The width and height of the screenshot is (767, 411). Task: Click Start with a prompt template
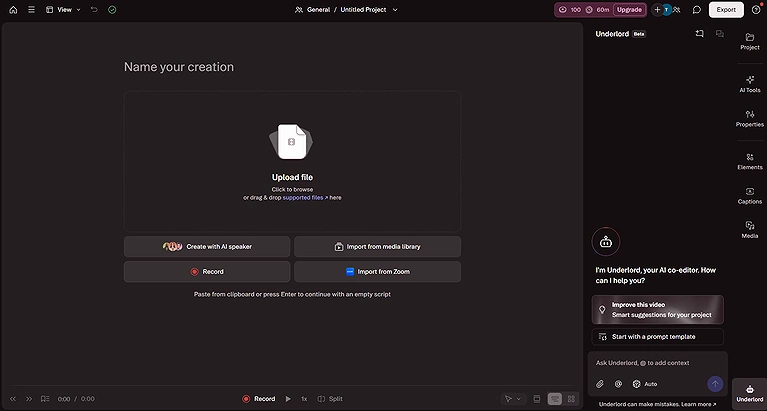657,337
